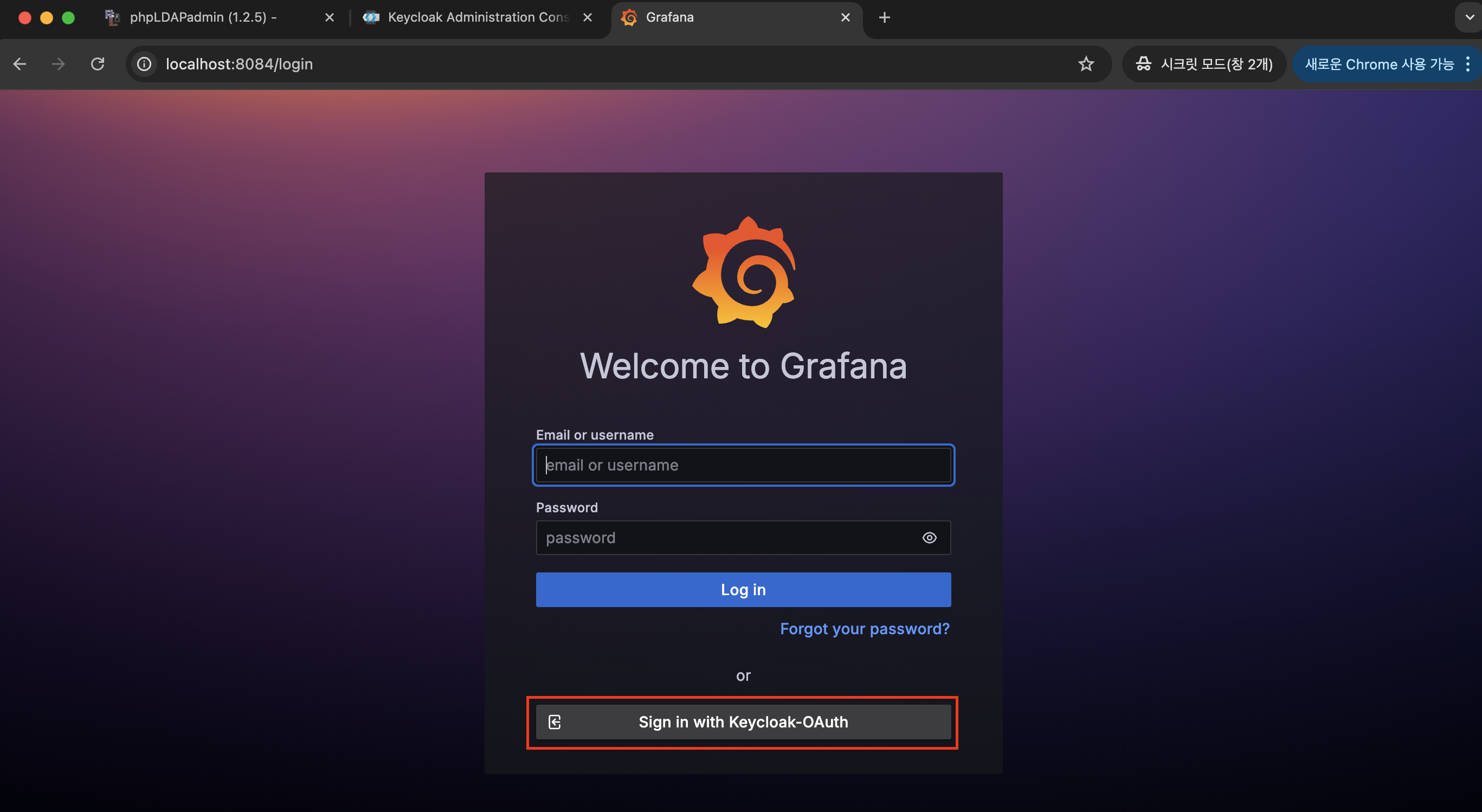
Task: Click the new Chrome available button
Action: tap(1378, 64)
